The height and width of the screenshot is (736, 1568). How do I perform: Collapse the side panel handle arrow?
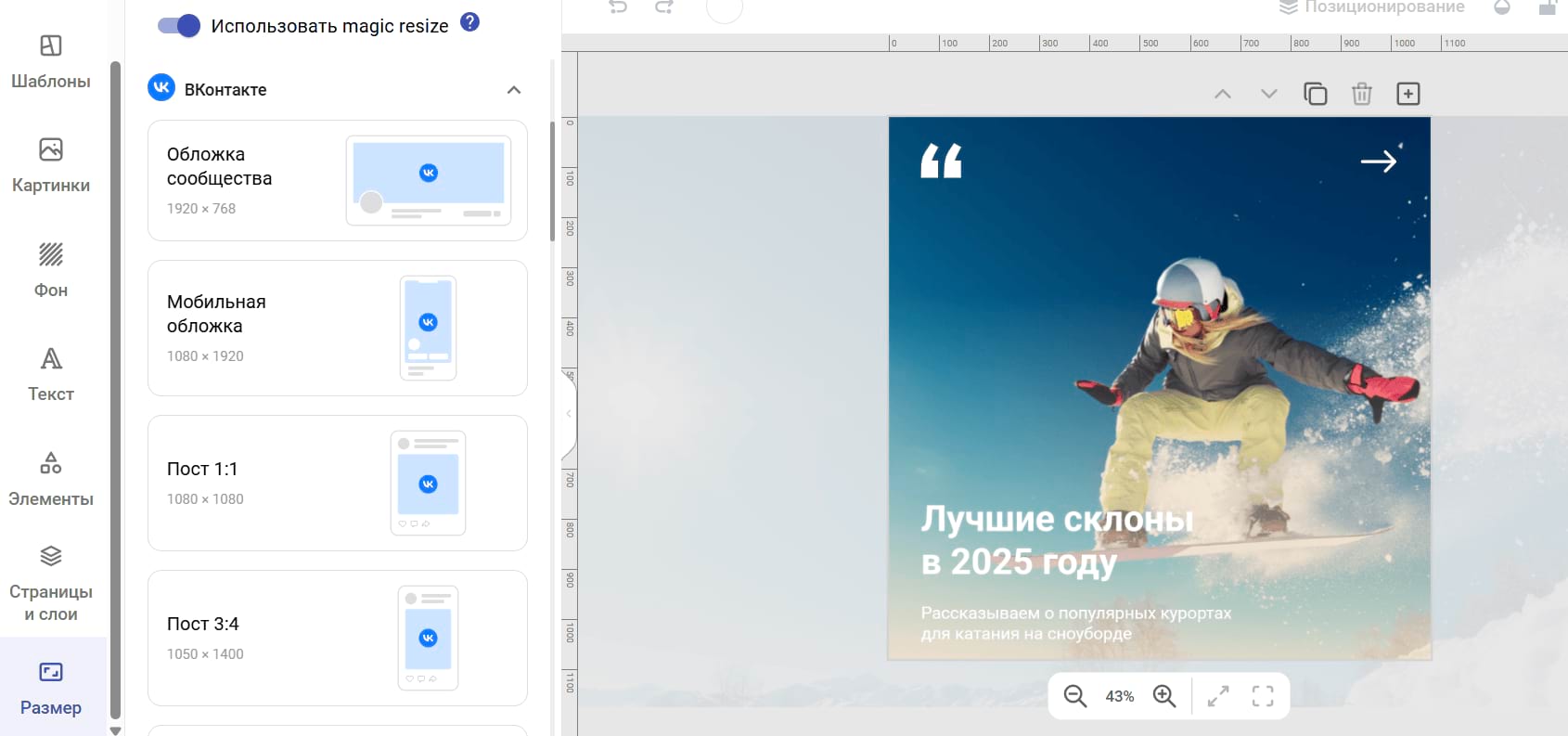click(x=569, y=414)
